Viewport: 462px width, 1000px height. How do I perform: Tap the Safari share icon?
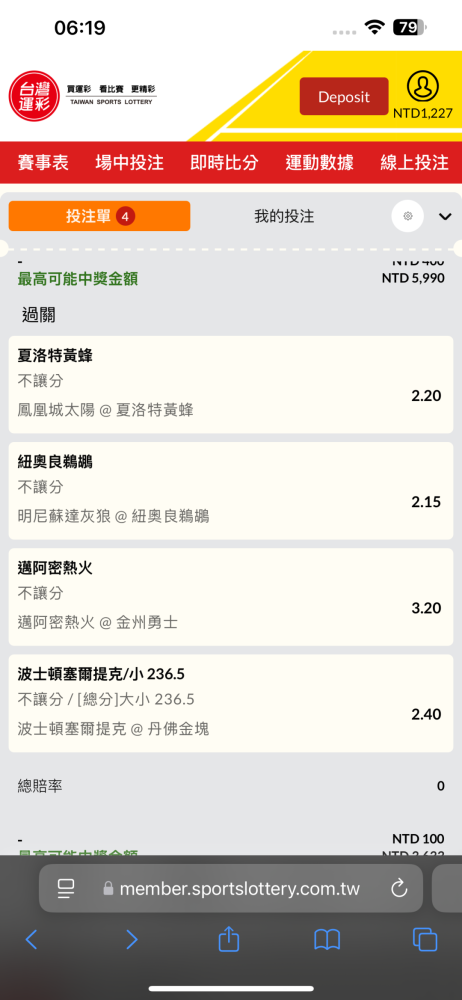[228, 939]
